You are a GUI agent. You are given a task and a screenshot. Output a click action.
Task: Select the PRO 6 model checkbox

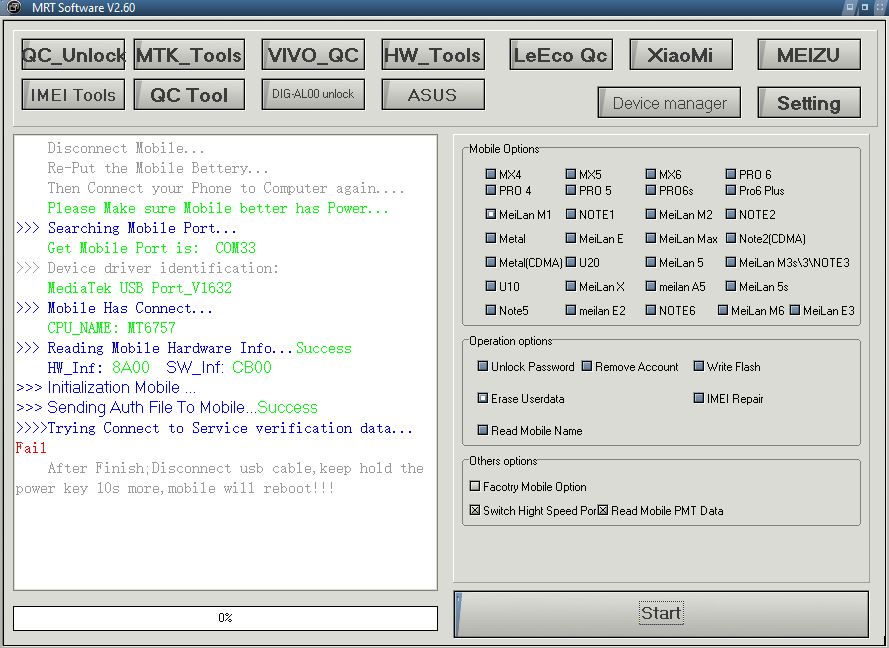pos(731,174)
